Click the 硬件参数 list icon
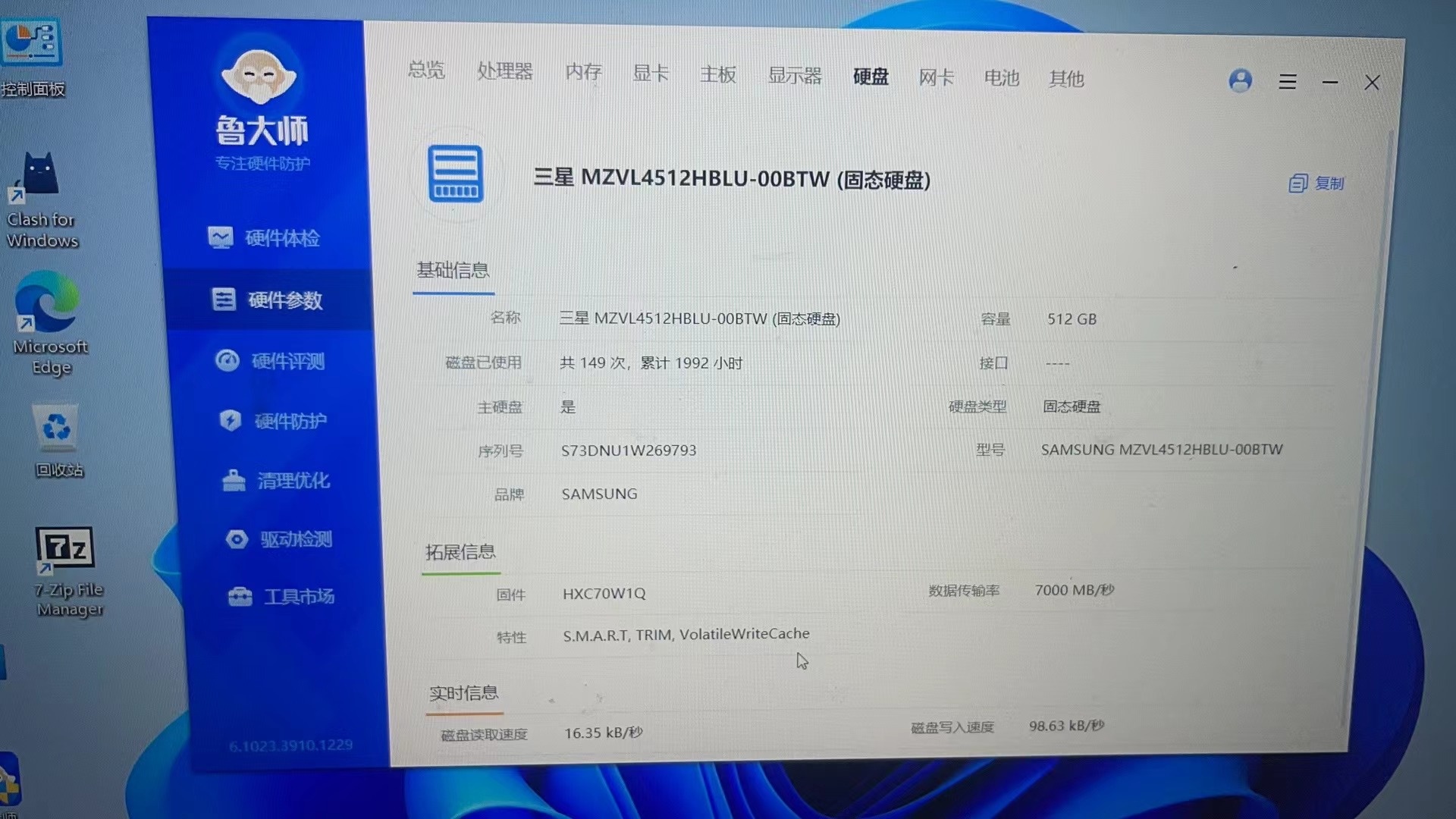 pyautogui.click(x=223, y=300)
